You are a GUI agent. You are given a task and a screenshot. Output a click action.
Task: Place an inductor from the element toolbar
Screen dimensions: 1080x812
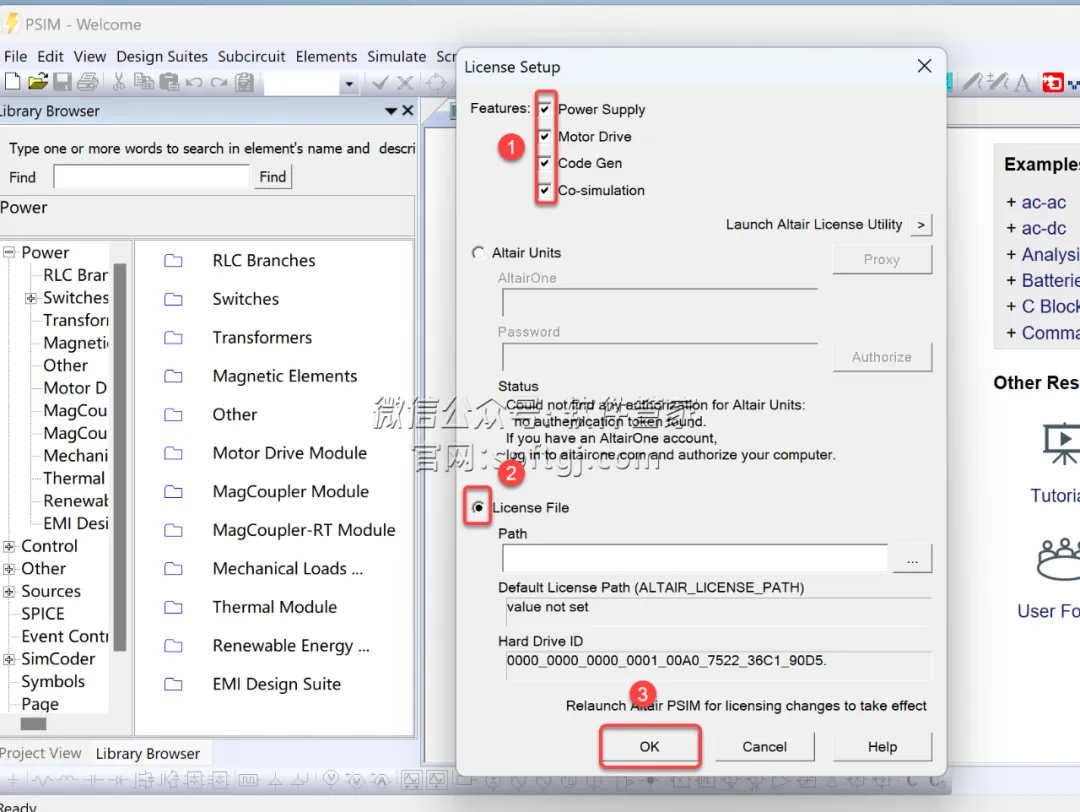pos(69,780)
